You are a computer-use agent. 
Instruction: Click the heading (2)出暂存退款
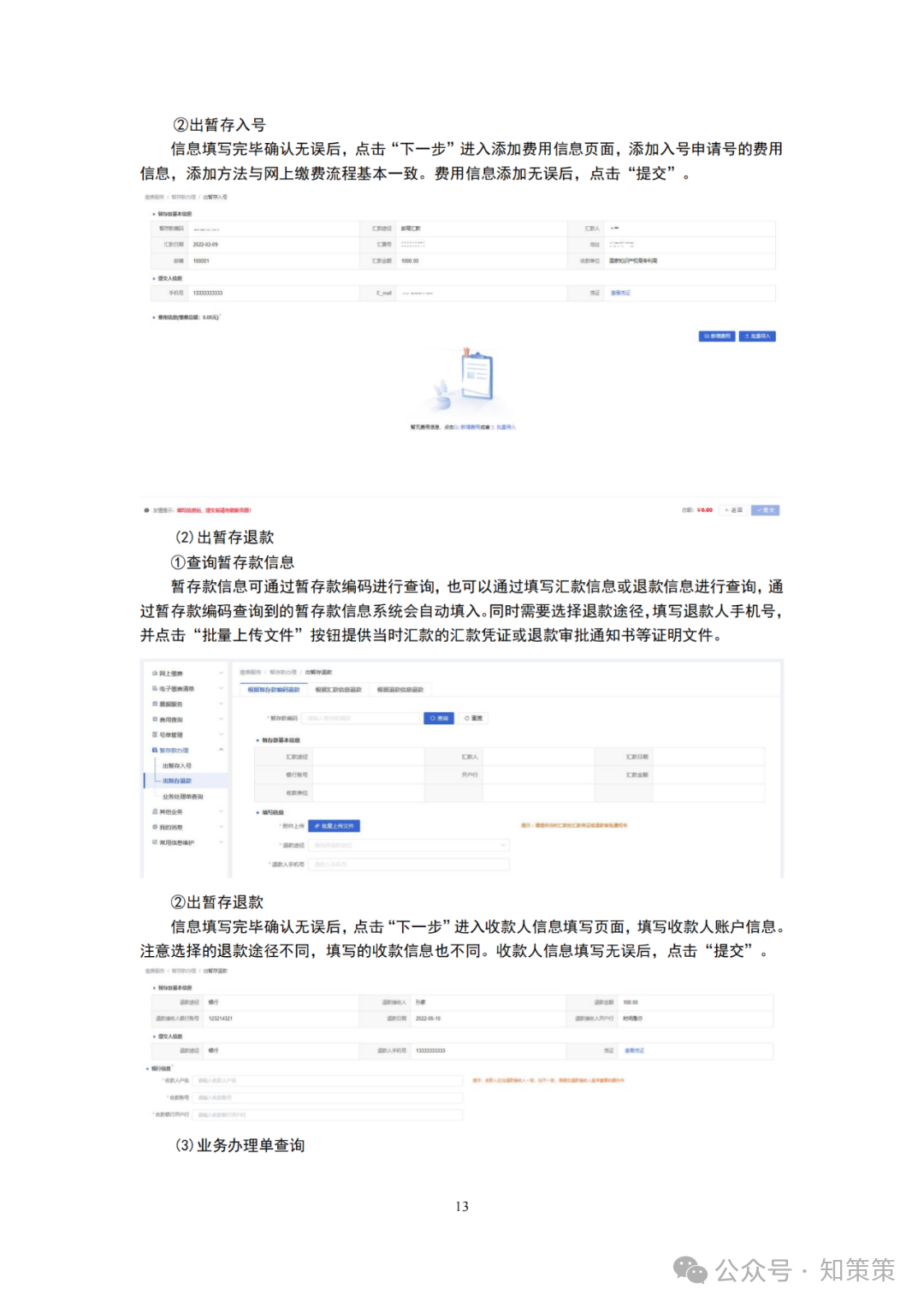[x=224, y=538]
